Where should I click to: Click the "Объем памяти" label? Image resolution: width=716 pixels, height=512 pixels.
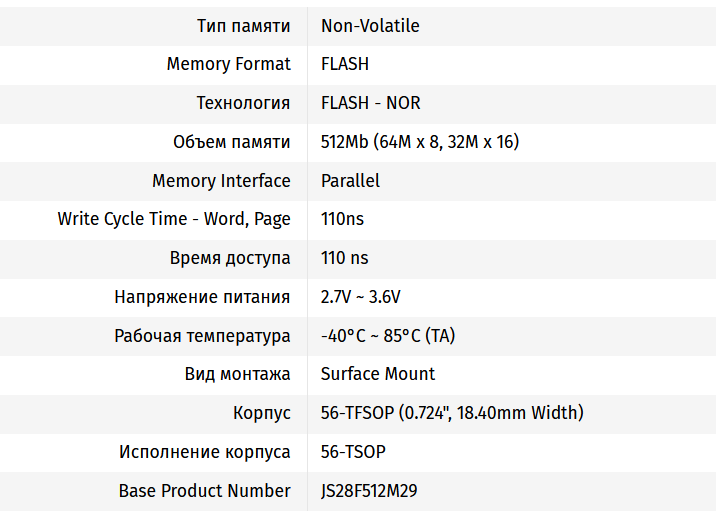232,142
